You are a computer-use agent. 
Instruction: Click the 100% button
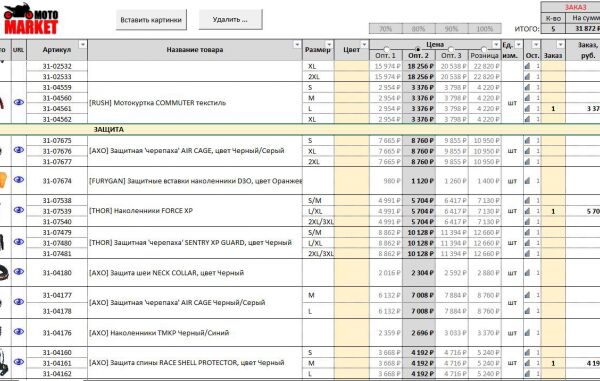tap(485, 29)
